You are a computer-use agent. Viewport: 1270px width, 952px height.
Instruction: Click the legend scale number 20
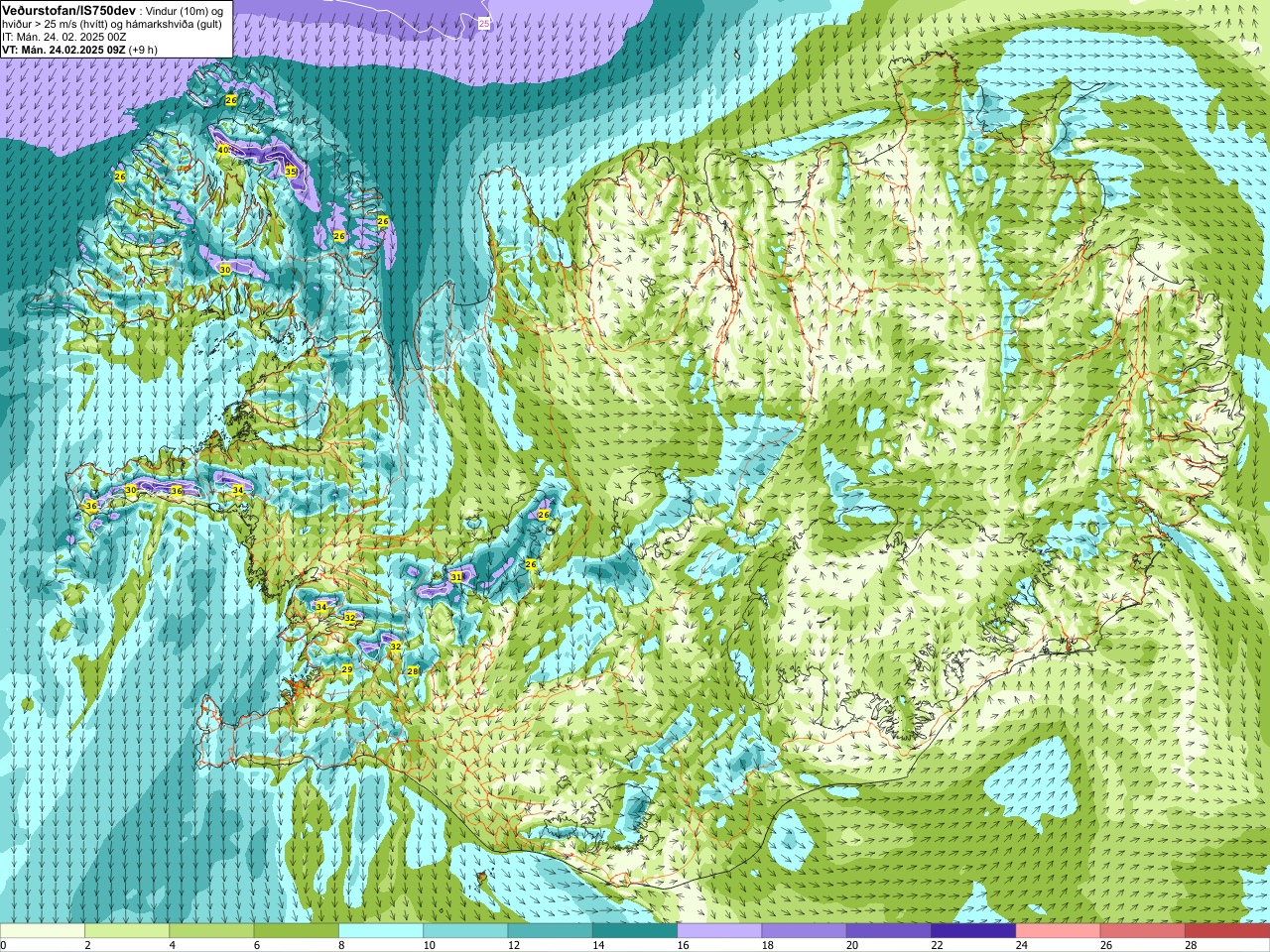[852, 945]
